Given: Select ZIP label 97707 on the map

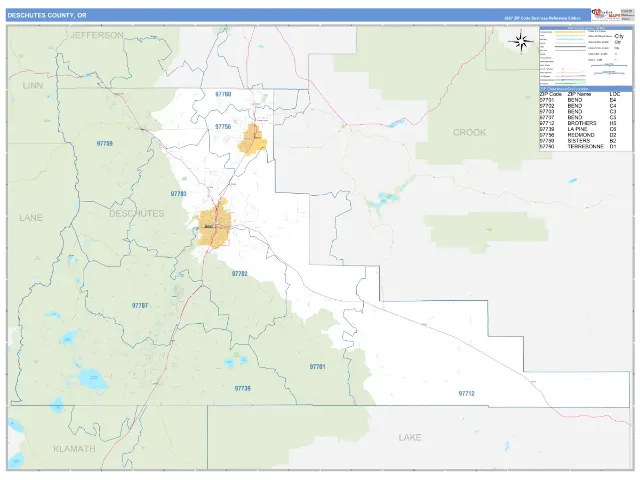Looking at the screenshot, I should pos(140,306).
